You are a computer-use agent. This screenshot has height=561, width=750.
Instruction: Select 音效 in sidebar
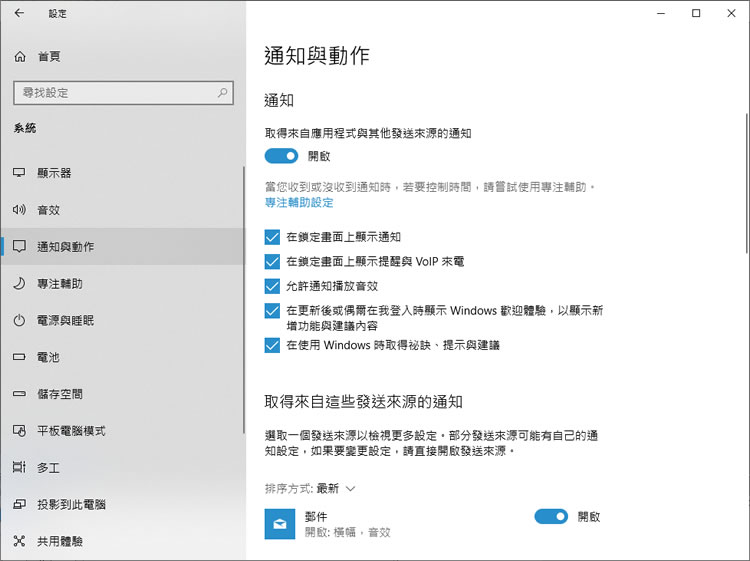[122, 209]
